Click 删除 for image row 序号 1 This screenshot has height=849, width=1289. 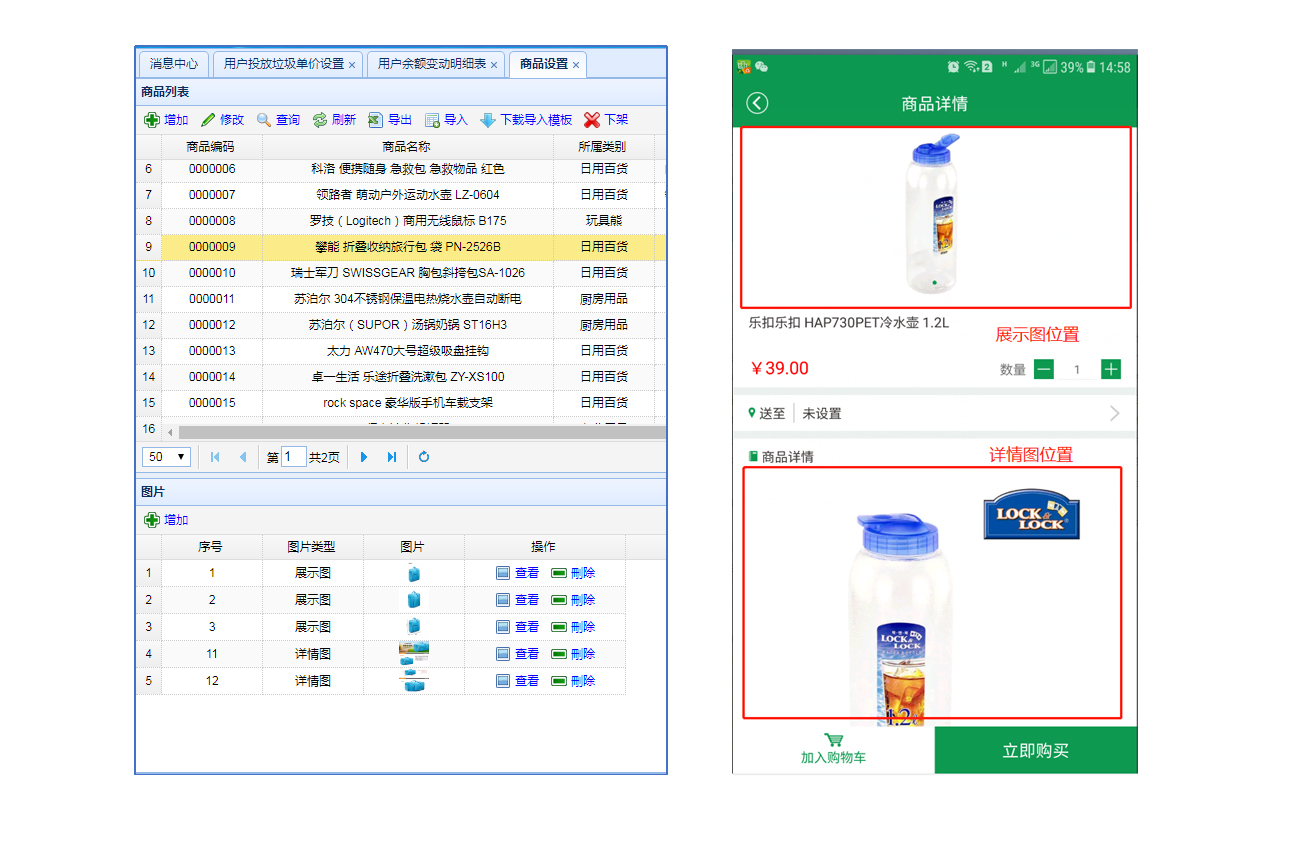pos(574,573)
